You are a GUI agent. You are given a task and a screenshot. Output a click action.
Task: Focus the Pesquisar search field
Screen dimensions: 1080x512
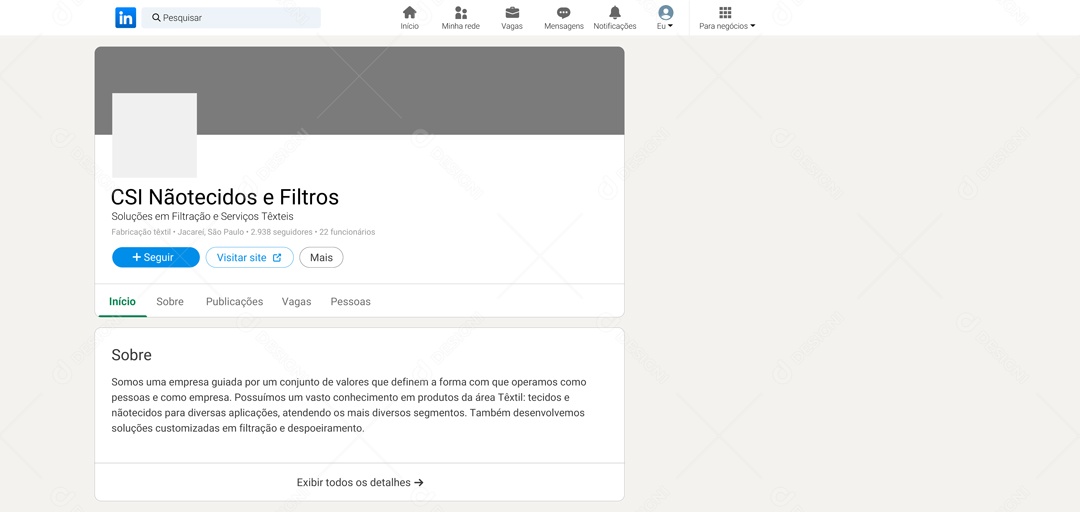click(231, 18)
